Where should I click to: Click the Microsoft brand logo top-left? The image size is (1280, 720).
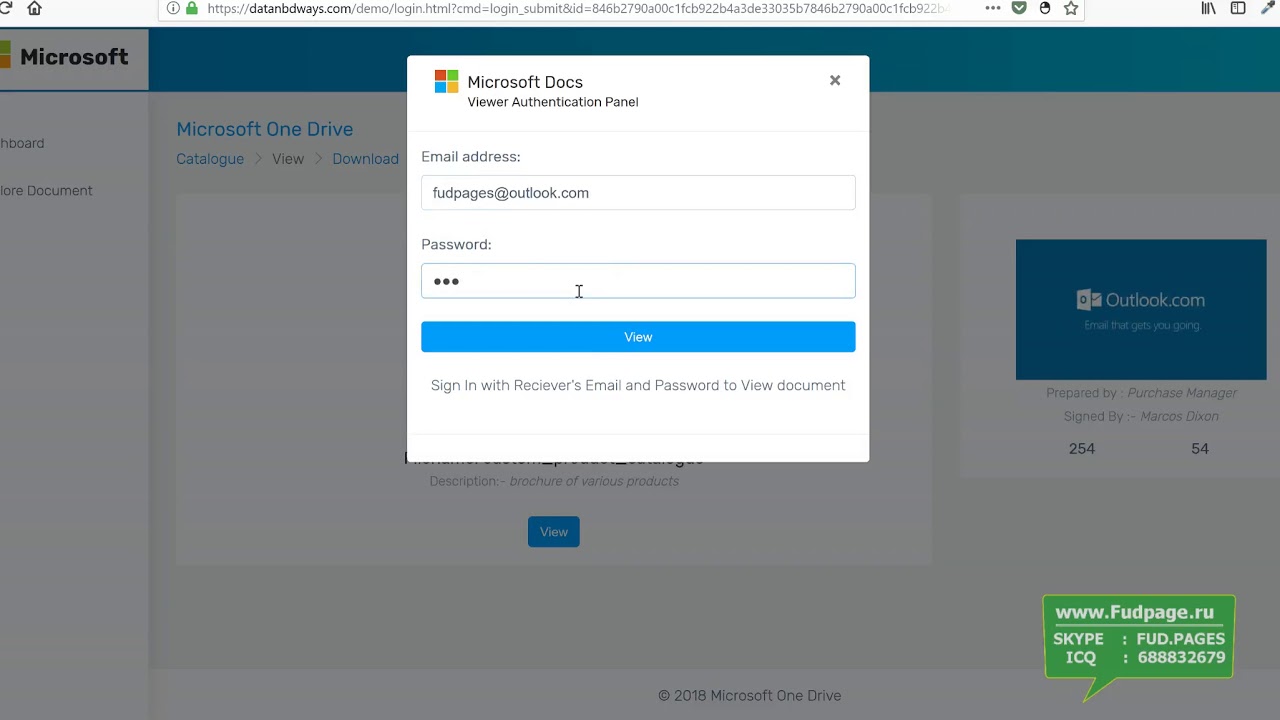[x=64, y=57]
